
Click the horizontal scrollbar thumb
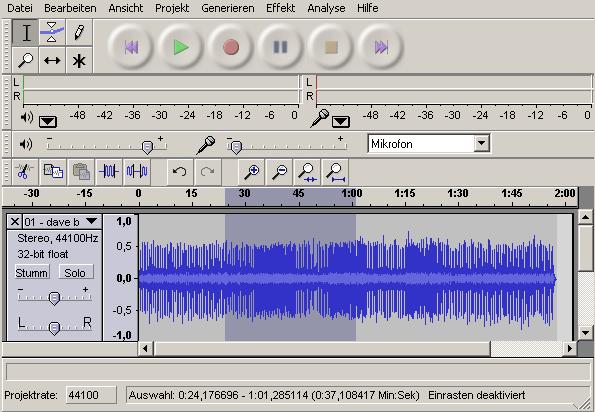(322, 348)
